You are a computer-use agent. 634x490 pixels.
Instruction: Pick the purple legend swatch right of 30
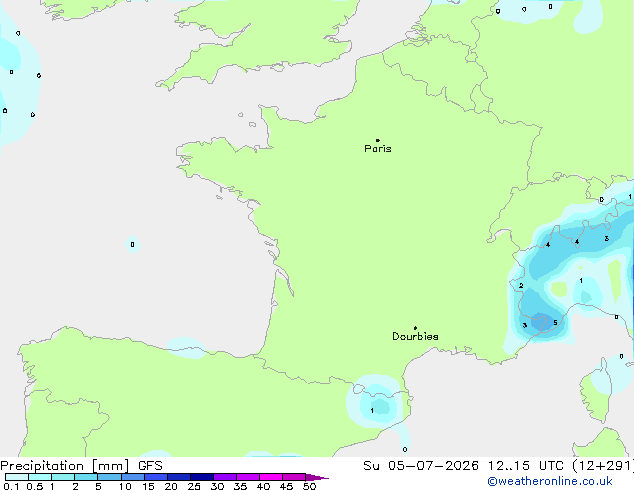[225, 477]
